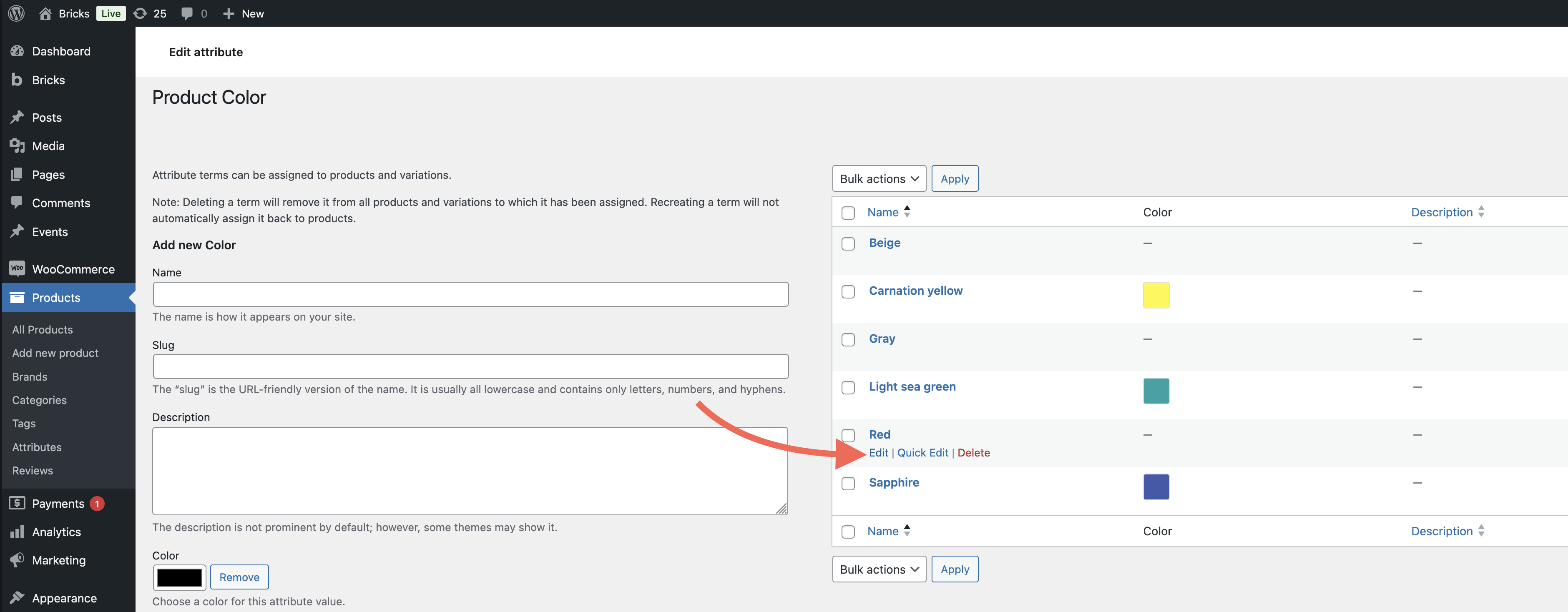Click into the Slug input field

click(x=470, y=366)
